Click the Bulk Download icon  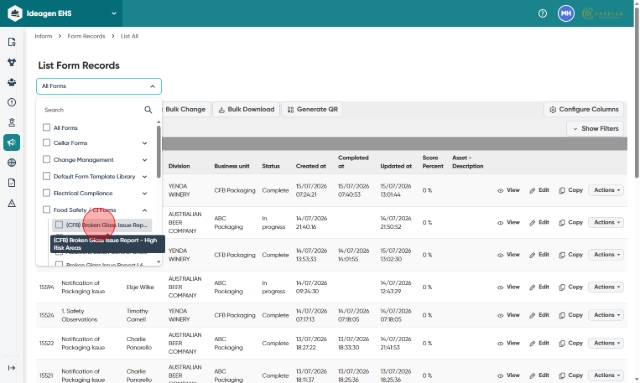(222, 109)
